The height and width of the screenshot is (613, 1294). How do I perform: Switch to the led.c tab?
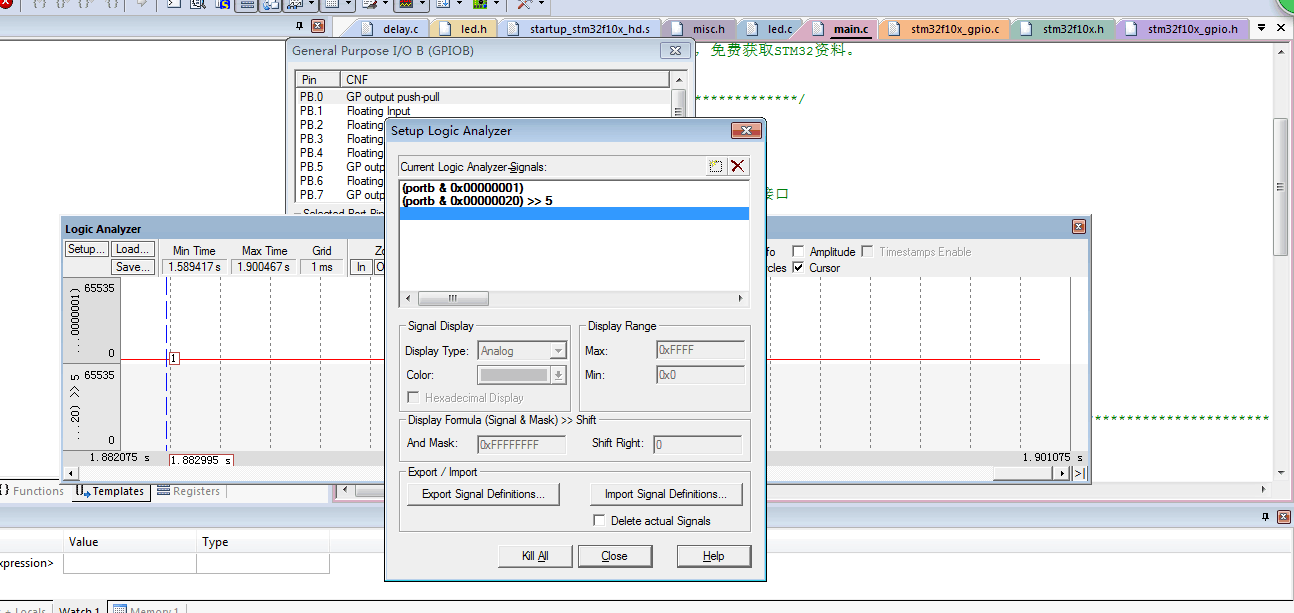[770, 29]
